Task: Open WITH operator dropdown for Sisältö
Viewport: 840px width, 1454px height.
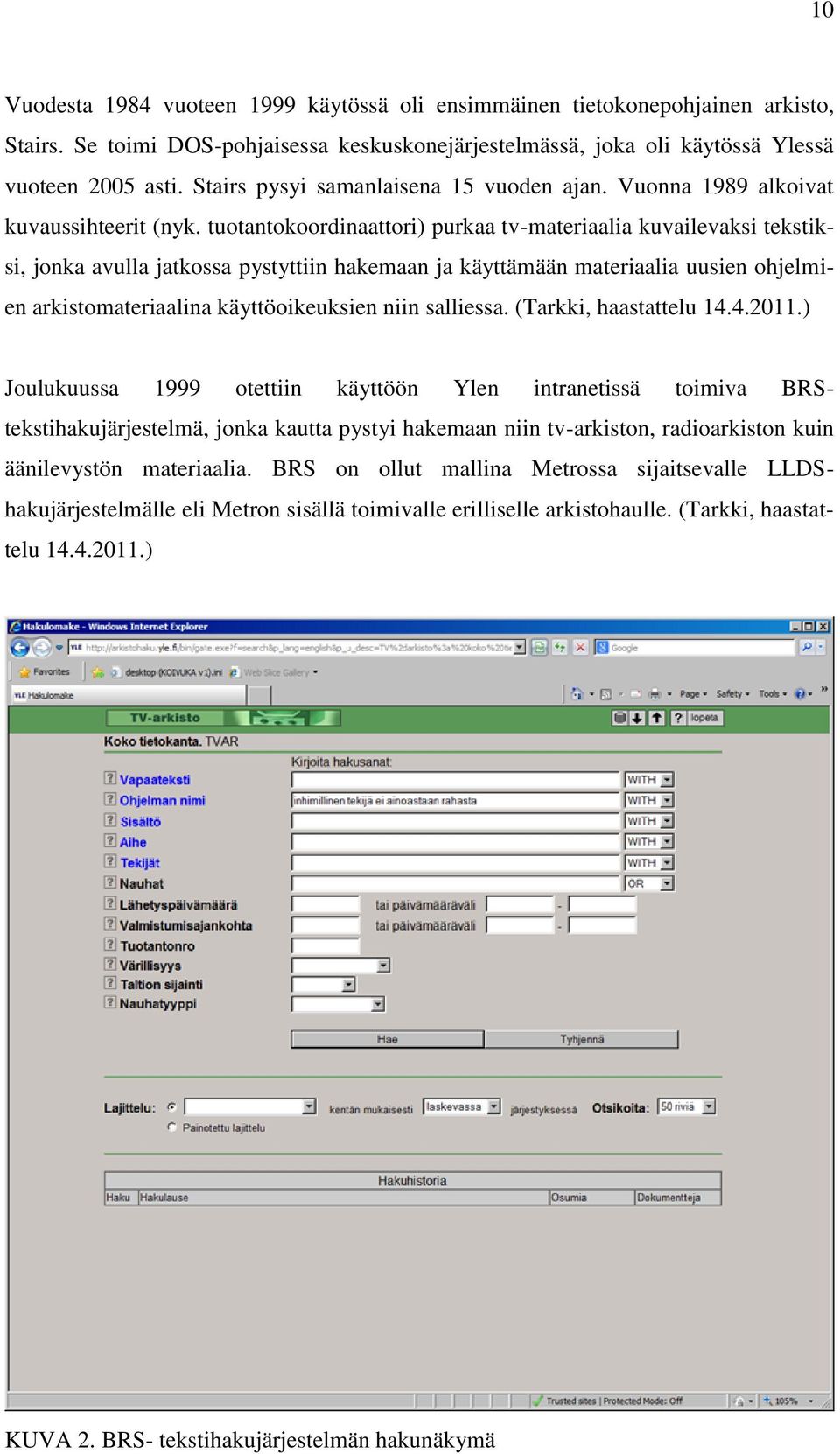Action: click(649, 821)
